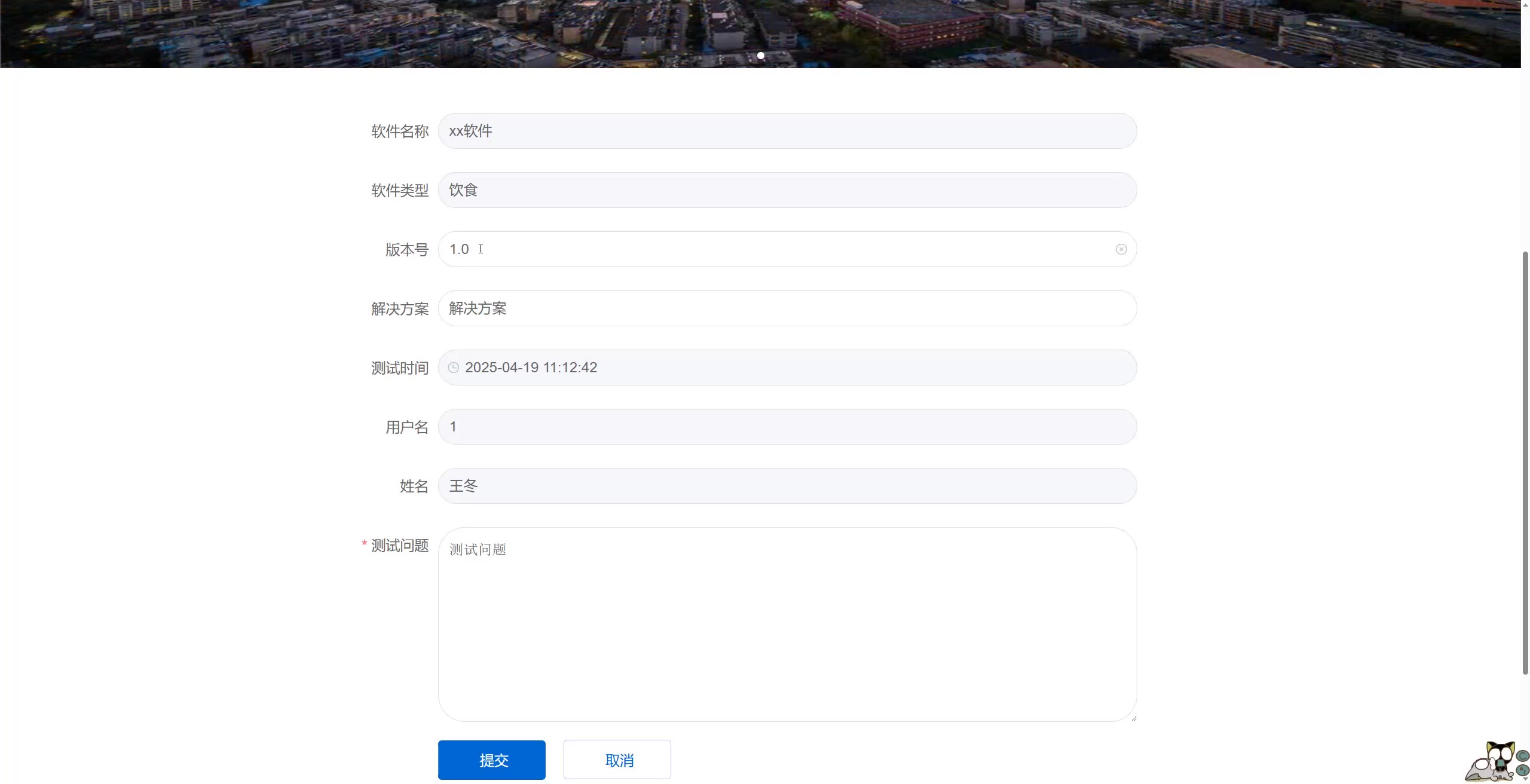Cancel the form with the 取消 button
Image resolution: width=1530 pixels, height=784 pixels.
click(x=617, y=760)
